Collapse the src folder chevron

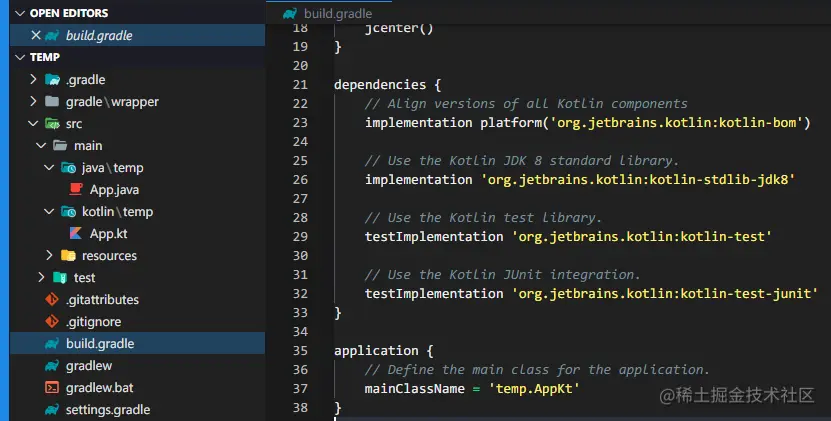pyautogui.click(x=33, y=124)
